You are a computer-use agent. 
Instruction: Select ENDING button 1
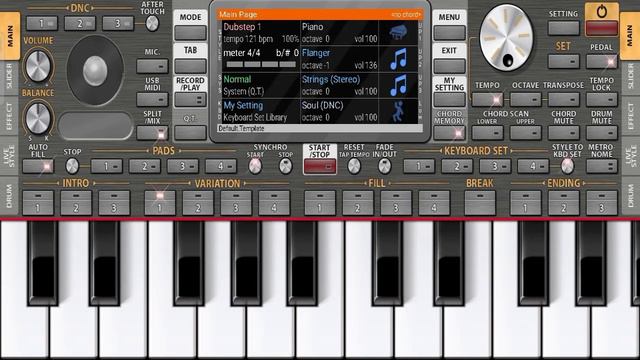[525, 203]
